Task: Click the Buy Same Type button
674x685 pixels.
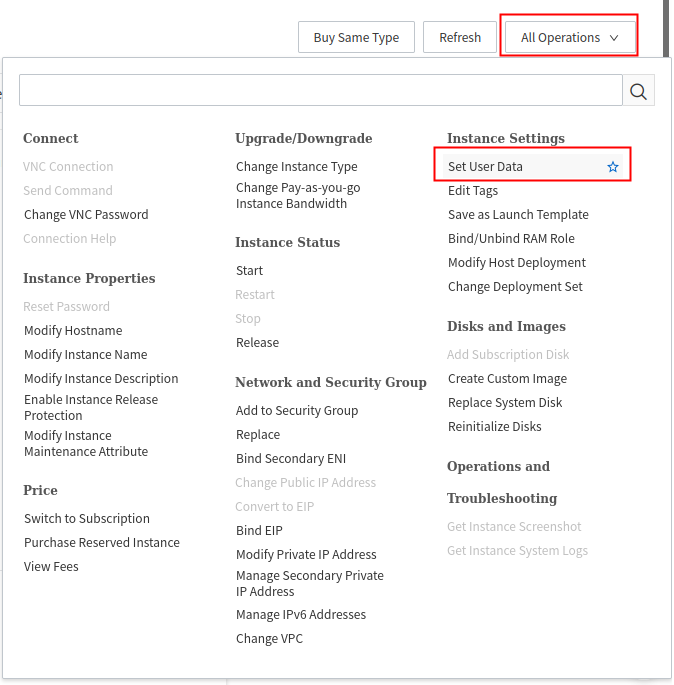Action: click(x=356, y=38)
